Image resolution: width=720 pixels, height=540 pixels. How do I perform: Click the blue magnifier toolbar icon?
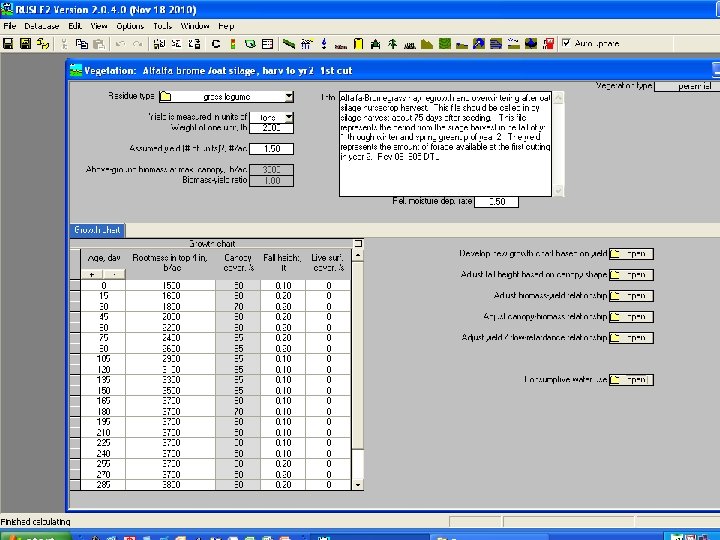pyautogui.click(x=479, y=44)
